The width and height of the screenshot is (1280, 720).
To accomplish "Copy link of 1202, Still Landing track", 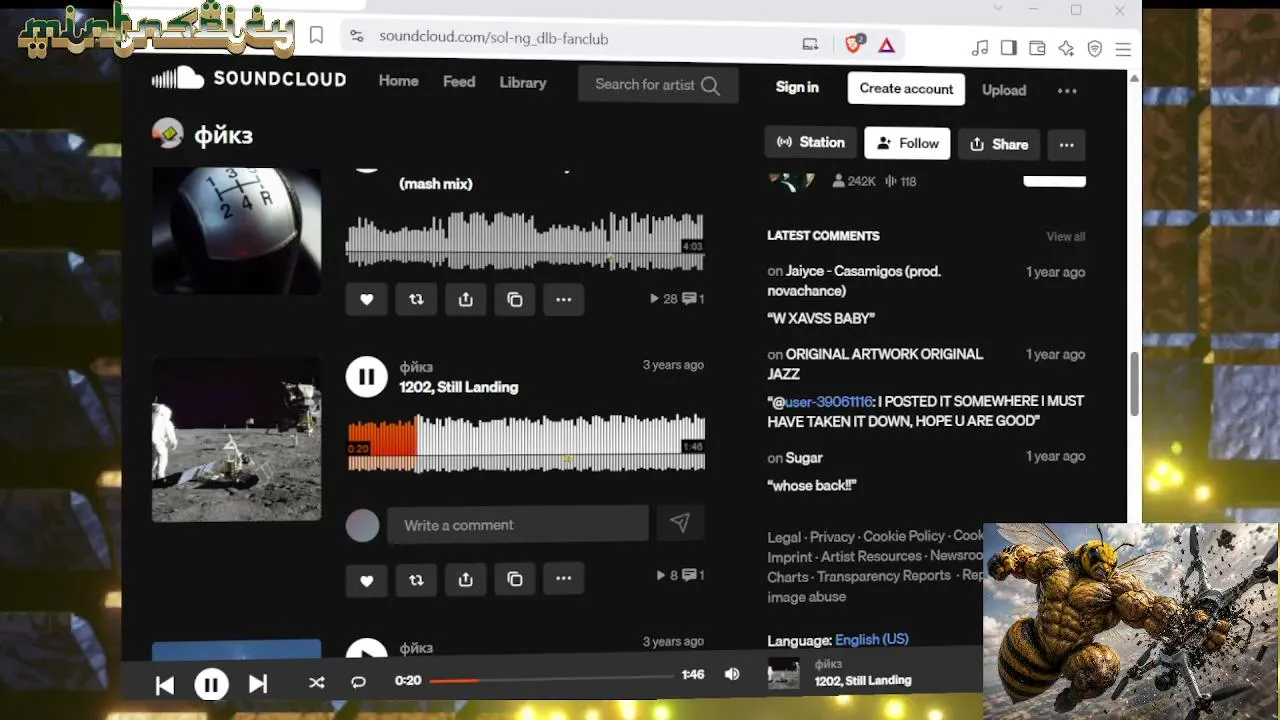I will pyautogui.click(x=514, y=578).
